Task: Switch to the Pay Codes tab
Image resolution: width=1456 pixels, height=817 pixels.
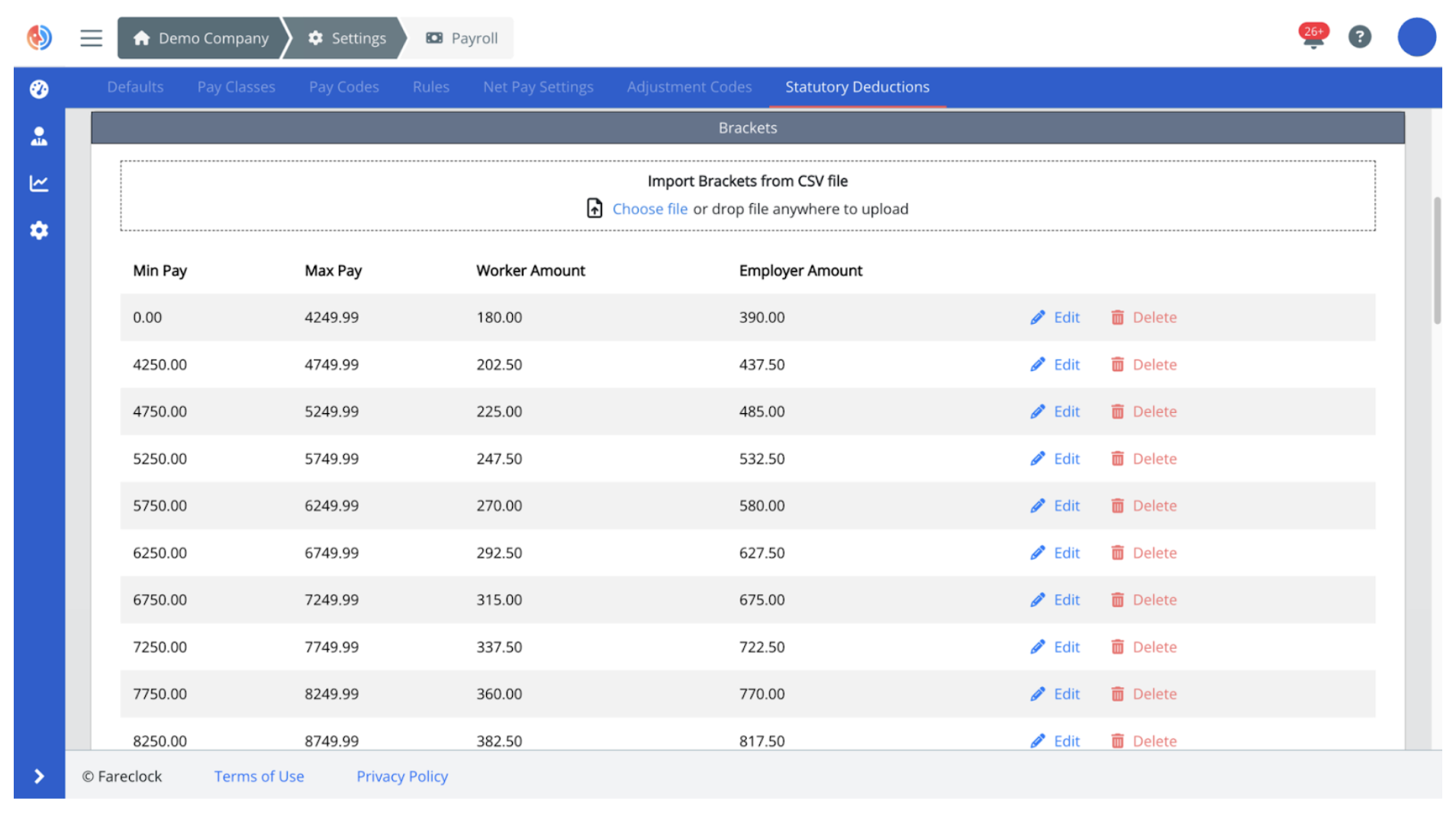Action: click(343, 87)
